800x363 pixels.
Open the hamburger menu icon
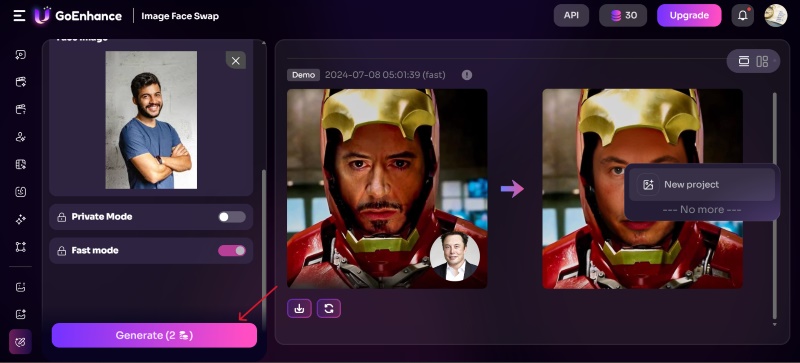pos(19,16)
